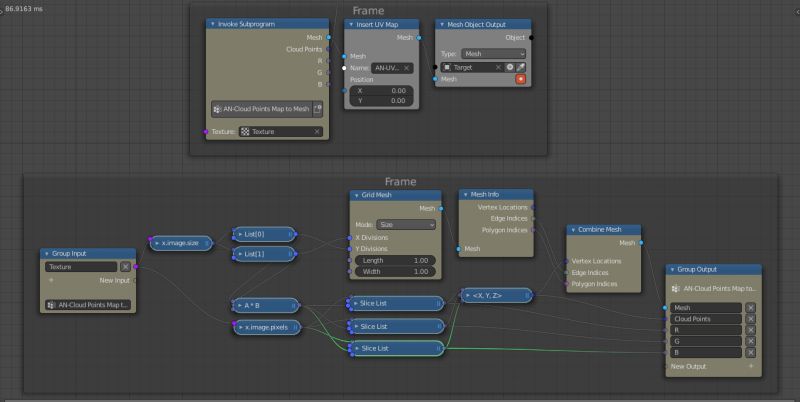Collapse the Group Input node
Viewport: 800px width, 402px height.
pyautogui.click(x=46, y=254)
